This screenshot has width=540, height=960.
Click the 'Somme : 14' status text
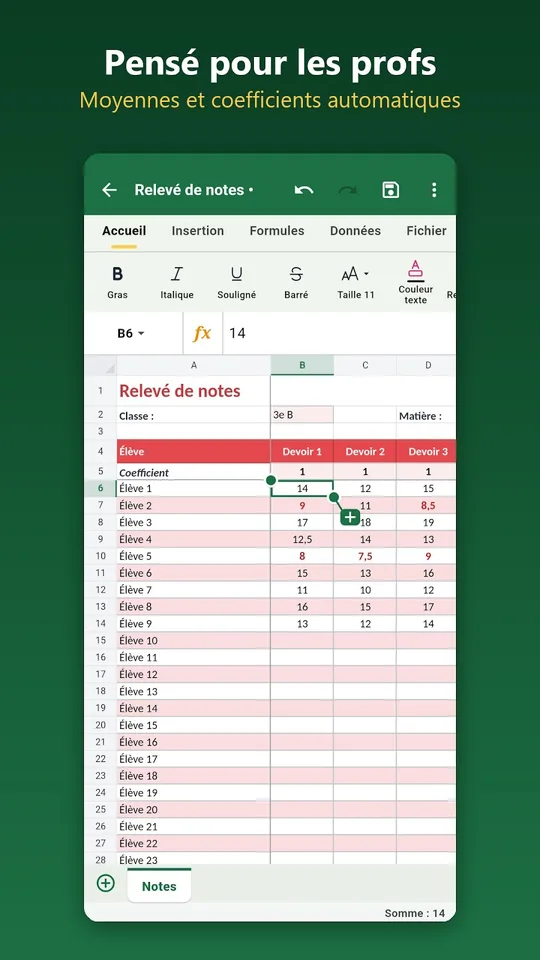pyautogui.click(x=414, y=913)
